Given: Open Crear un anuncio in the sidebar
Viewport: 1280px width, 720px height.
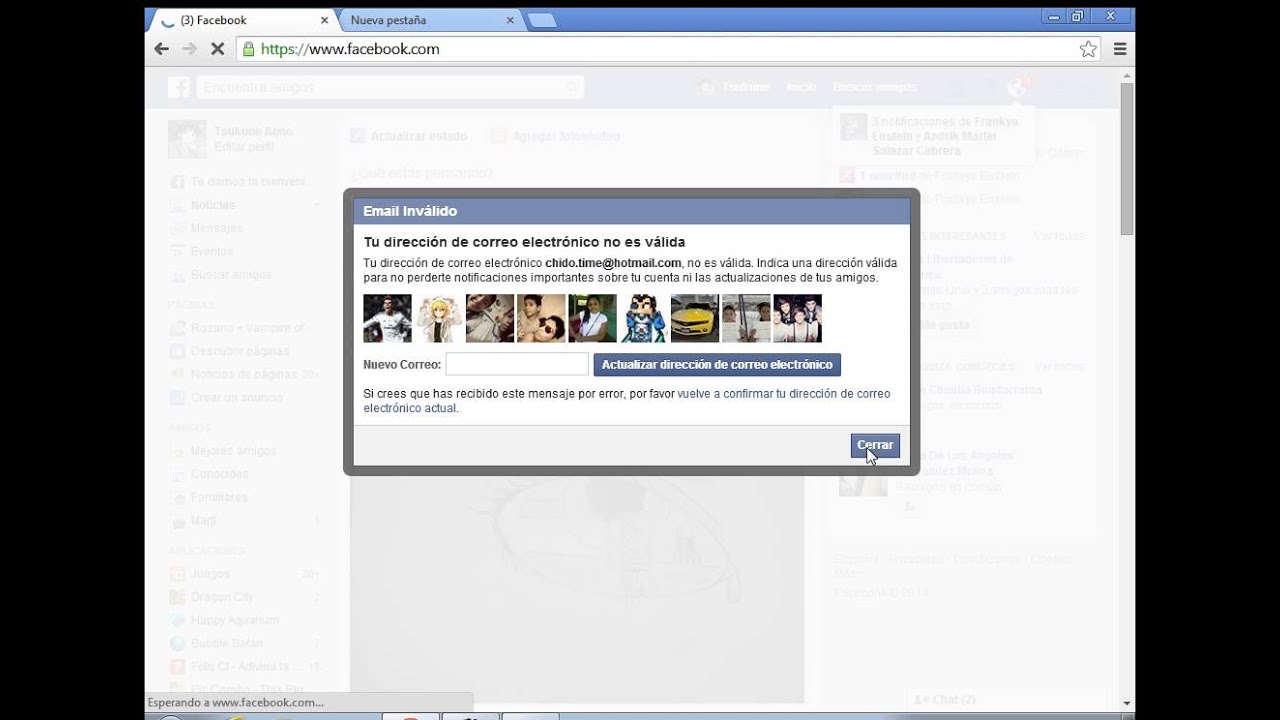Looking at the screenshot, I should point(236,397).
